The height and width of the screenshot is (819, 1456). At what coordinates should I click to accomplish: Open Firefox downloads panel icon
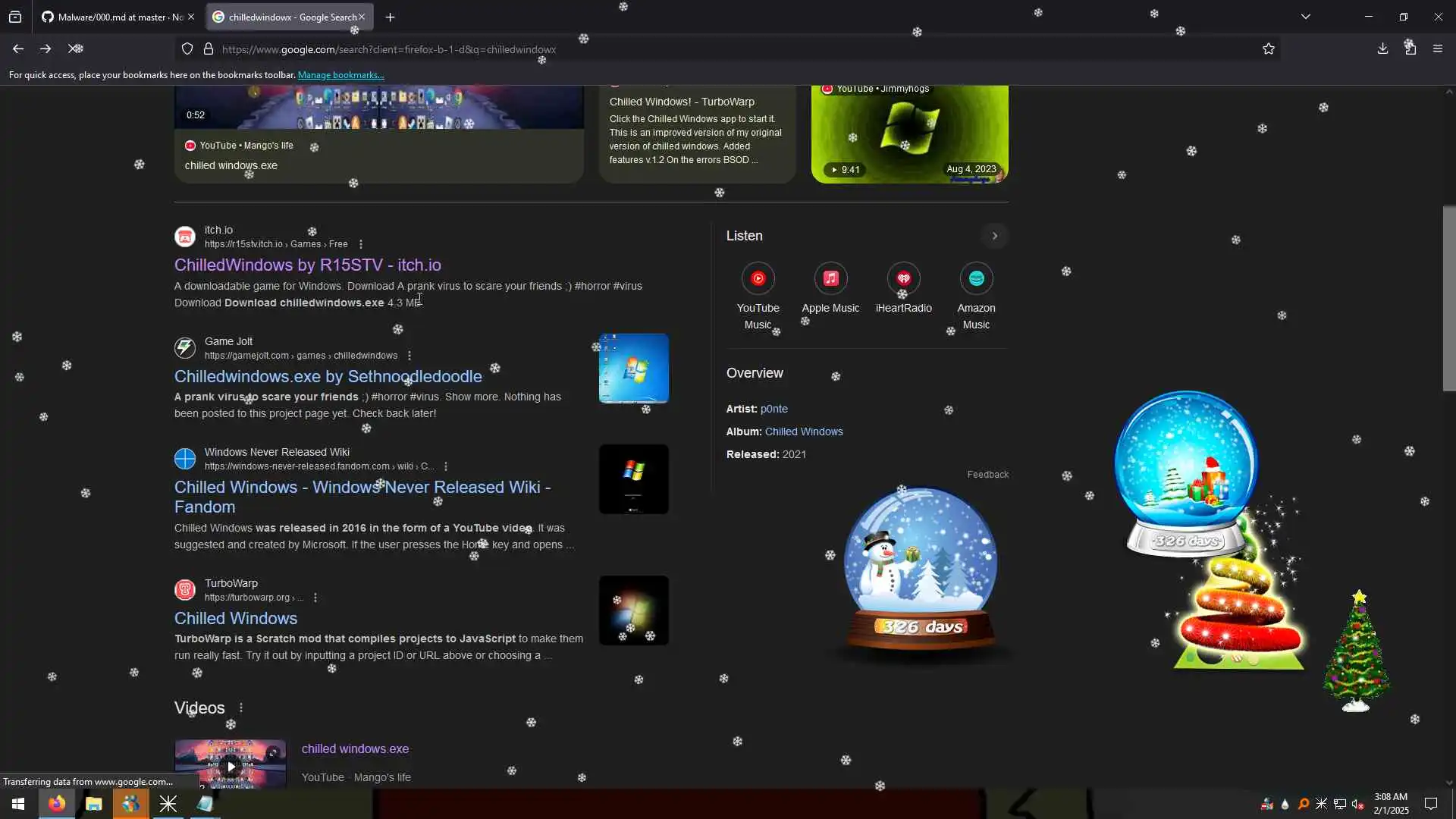click(1382, 49)
